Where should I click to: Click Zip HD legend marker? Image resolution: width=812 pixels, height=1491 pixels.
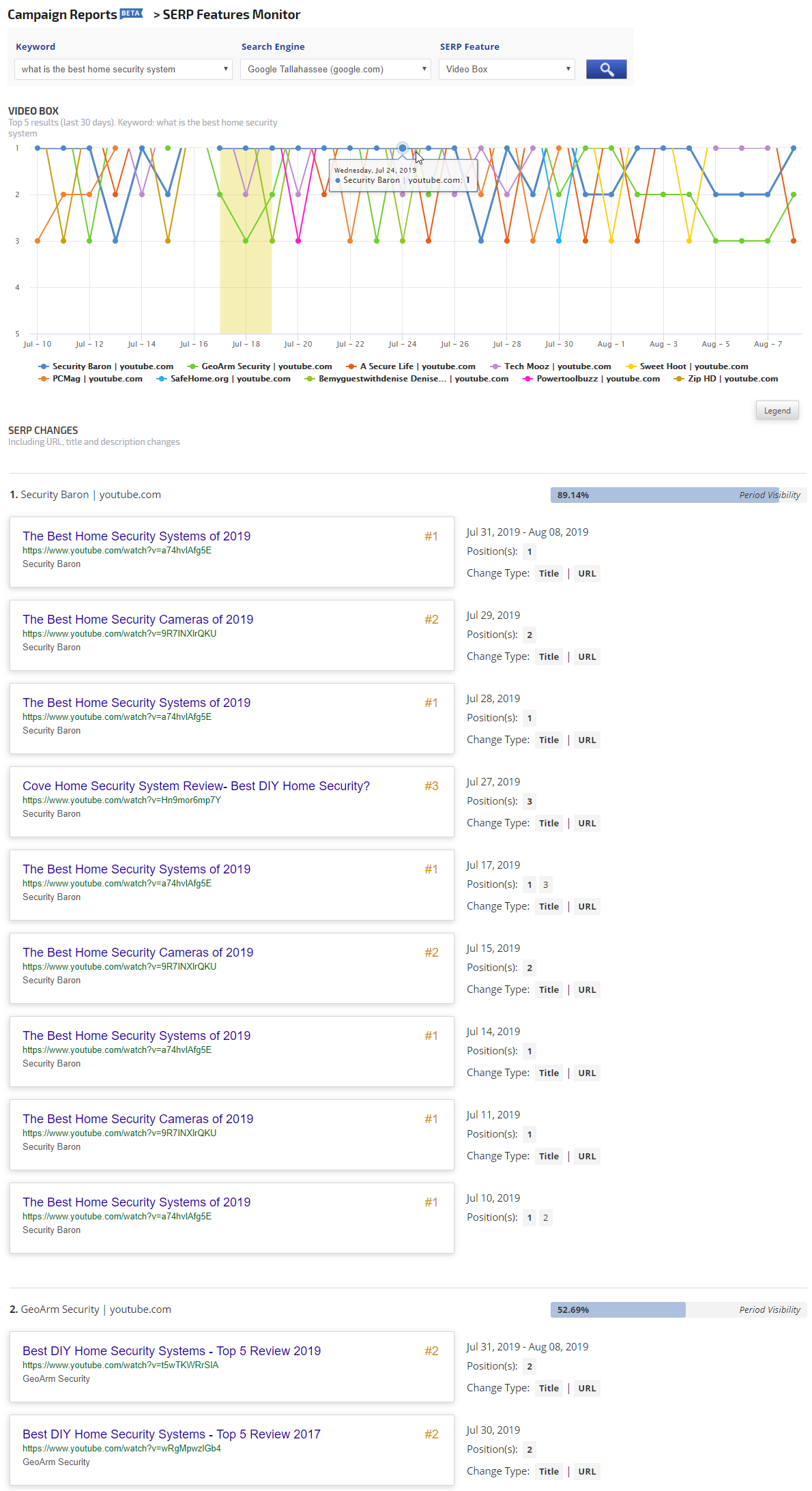(679, 379)
